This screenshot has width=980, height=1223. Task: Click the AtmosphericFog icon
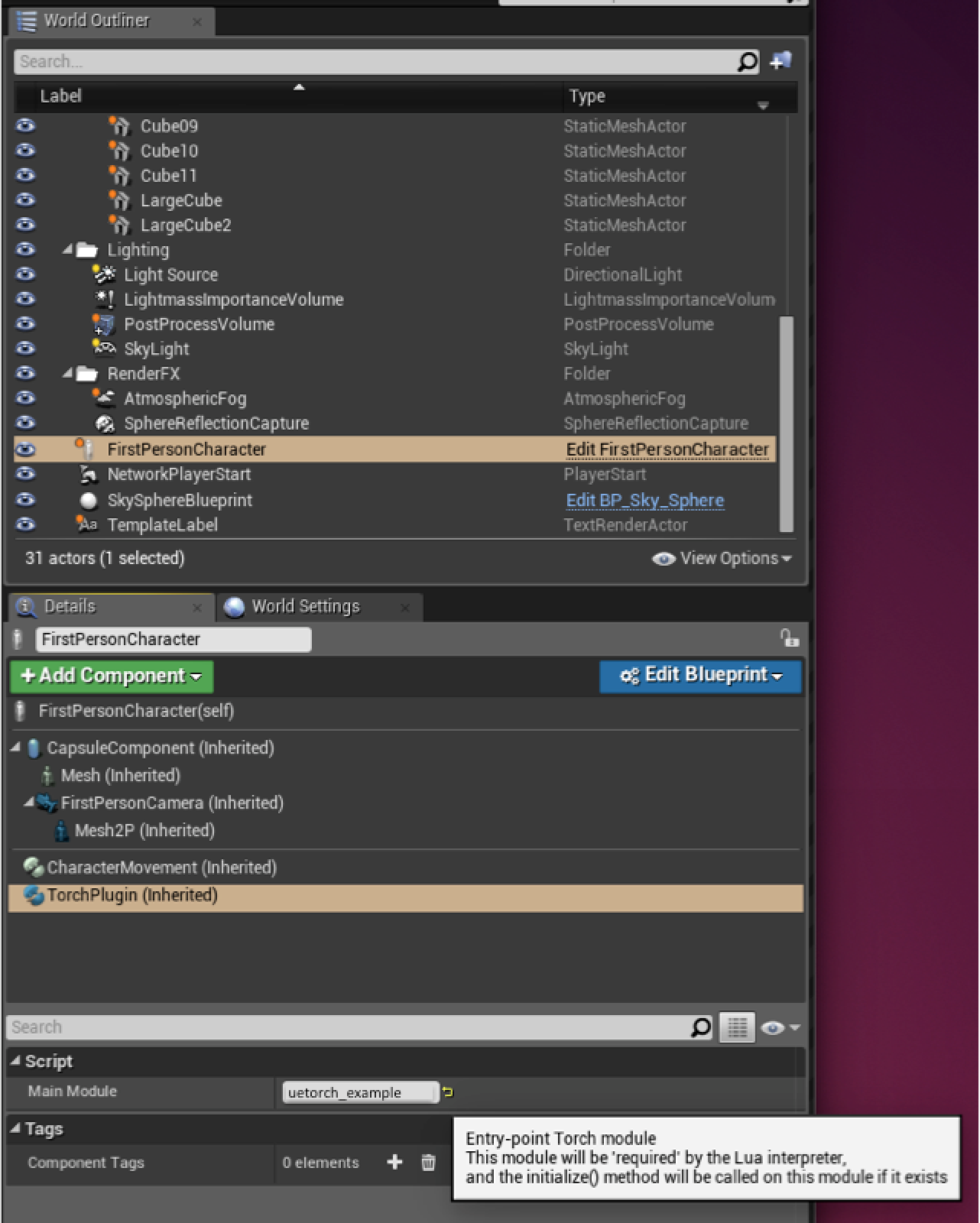103,398
